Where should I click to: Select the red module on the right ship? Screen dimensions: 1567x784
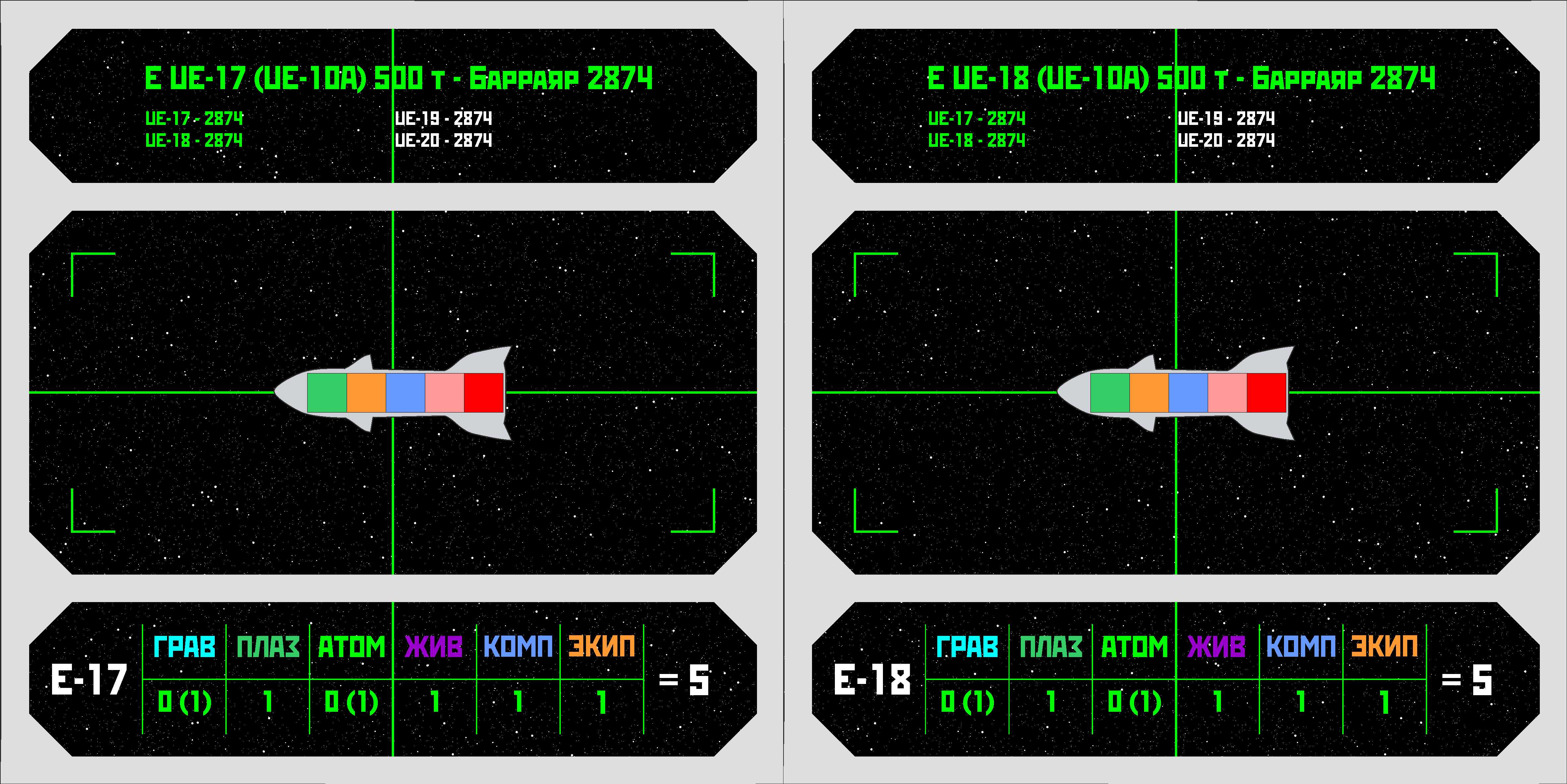click(x=1266, y=393)
